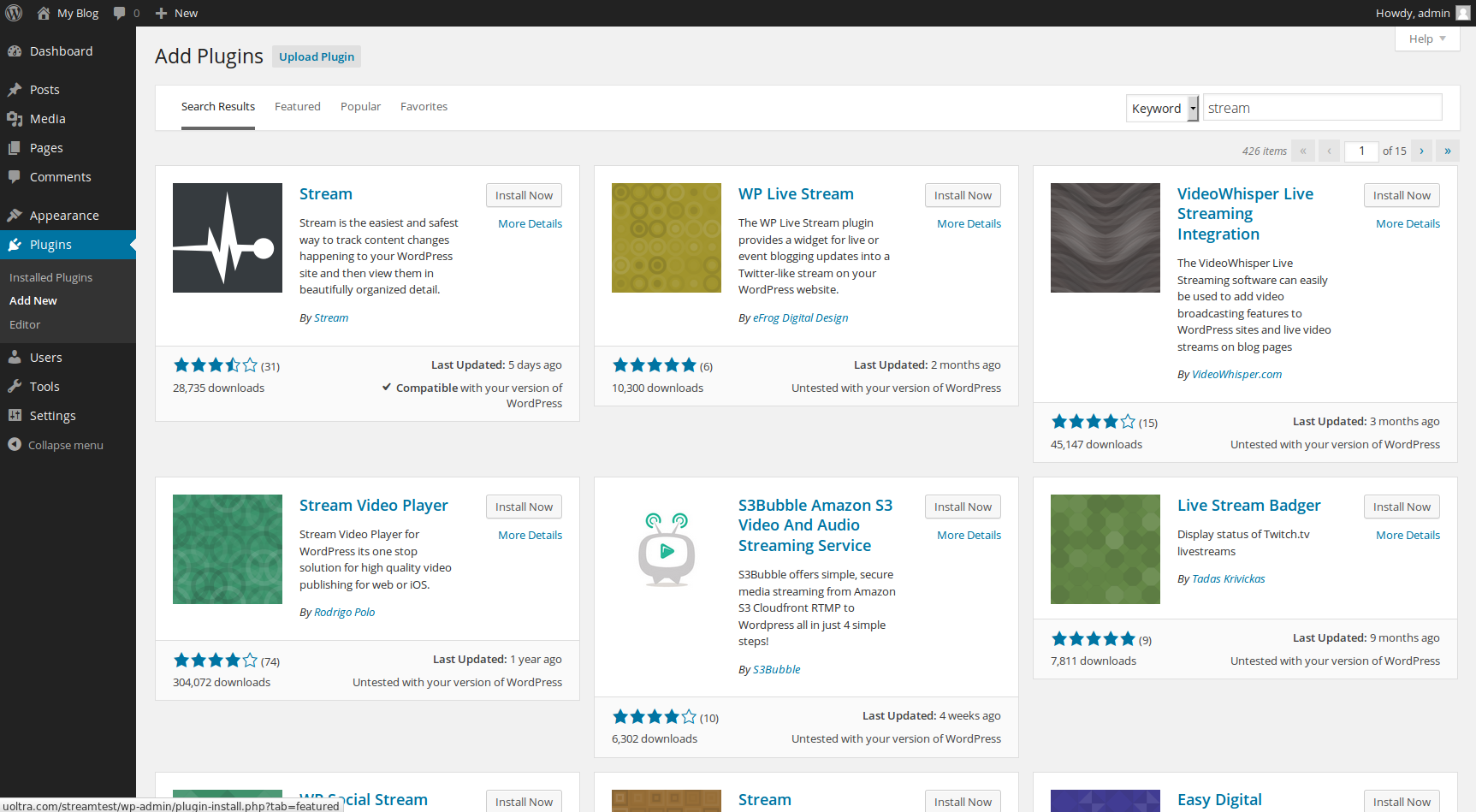Image resolution: width=1476 pixels, height=812 pixels.
Task: Click the Tools wrench icon
Action: tap(15, 387)
